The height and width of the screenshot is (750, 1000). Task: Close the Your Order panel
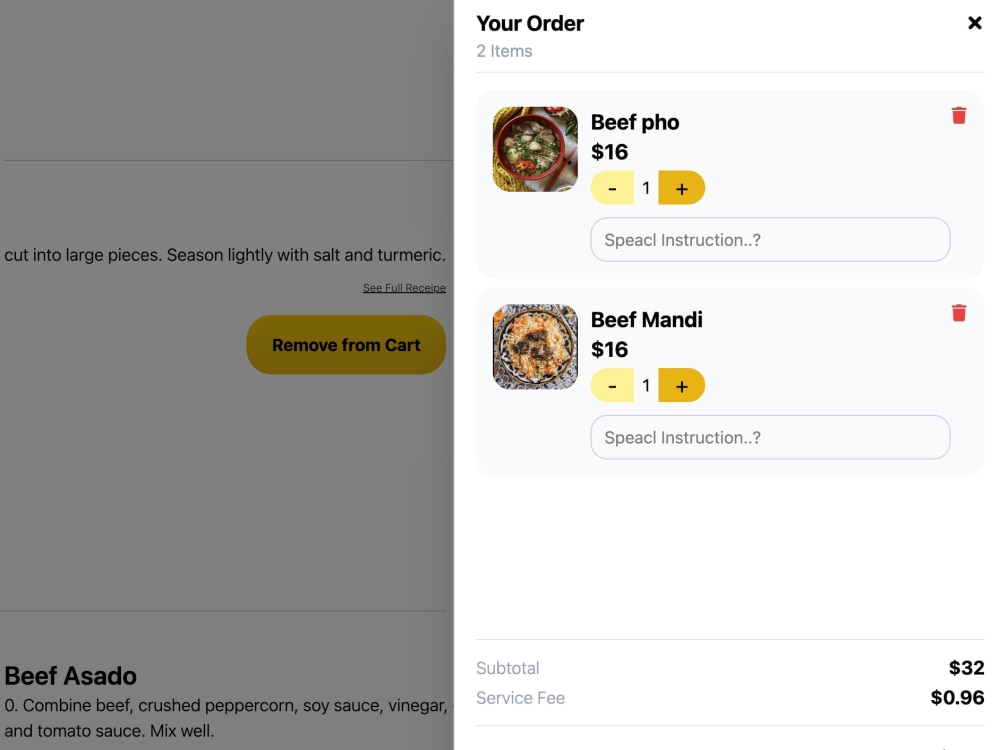click(x=974, y=24)
